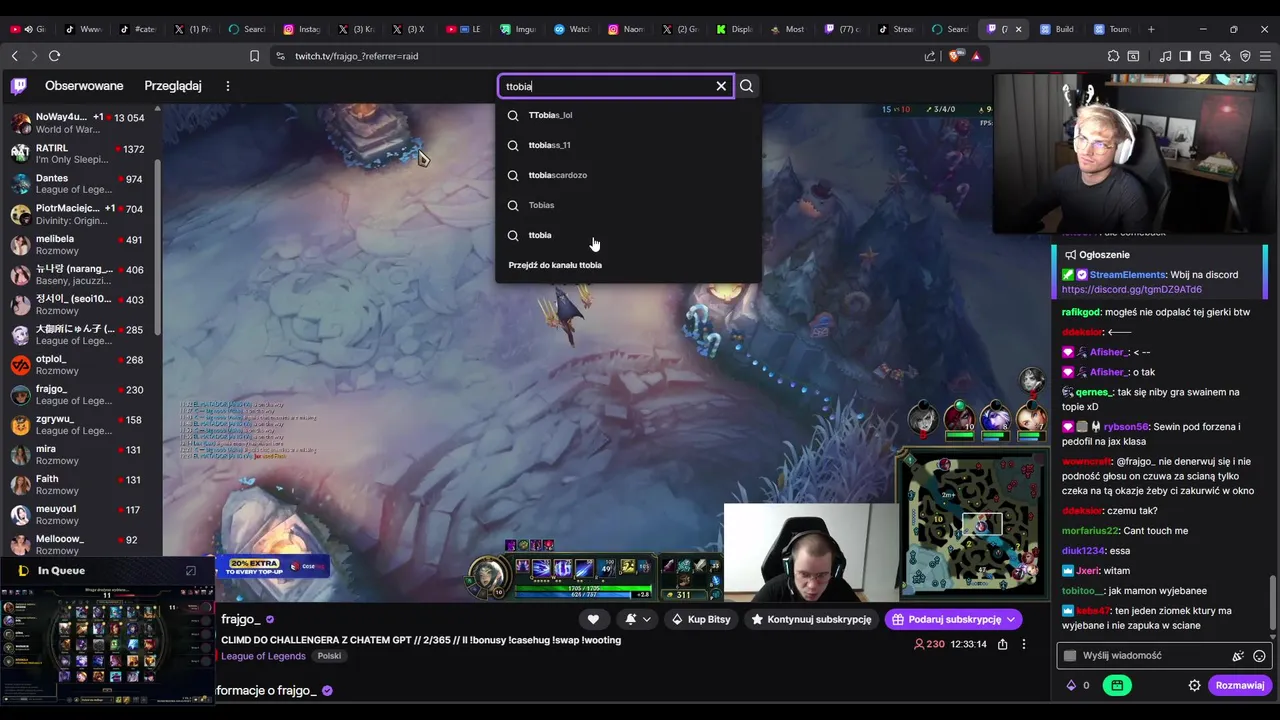
Task: Go back in the browser
Action: pyautogui.click(x=15, y=56)
